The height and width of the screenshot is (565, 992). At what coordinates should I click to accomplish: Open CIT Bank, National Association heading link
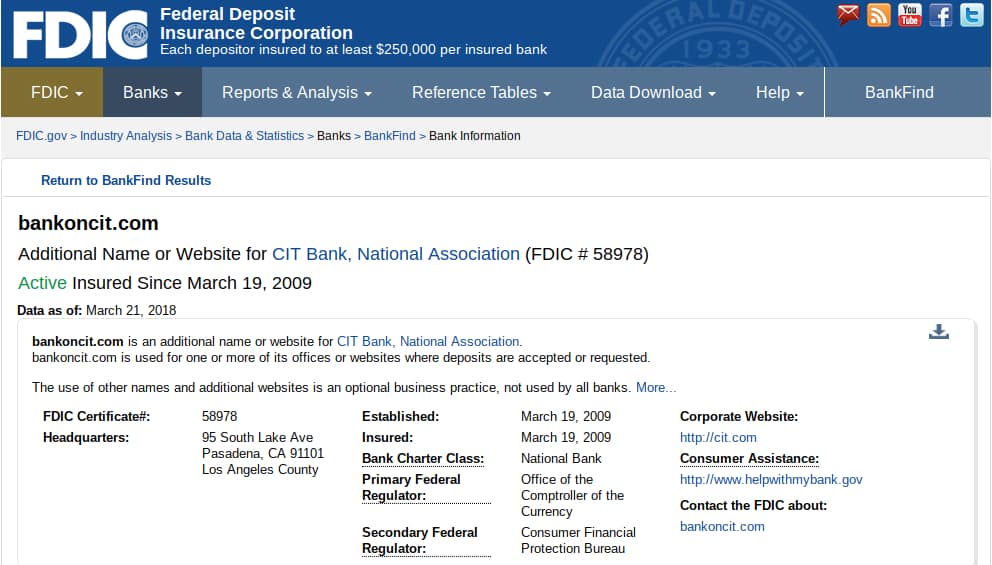click(x=395, y=254)
